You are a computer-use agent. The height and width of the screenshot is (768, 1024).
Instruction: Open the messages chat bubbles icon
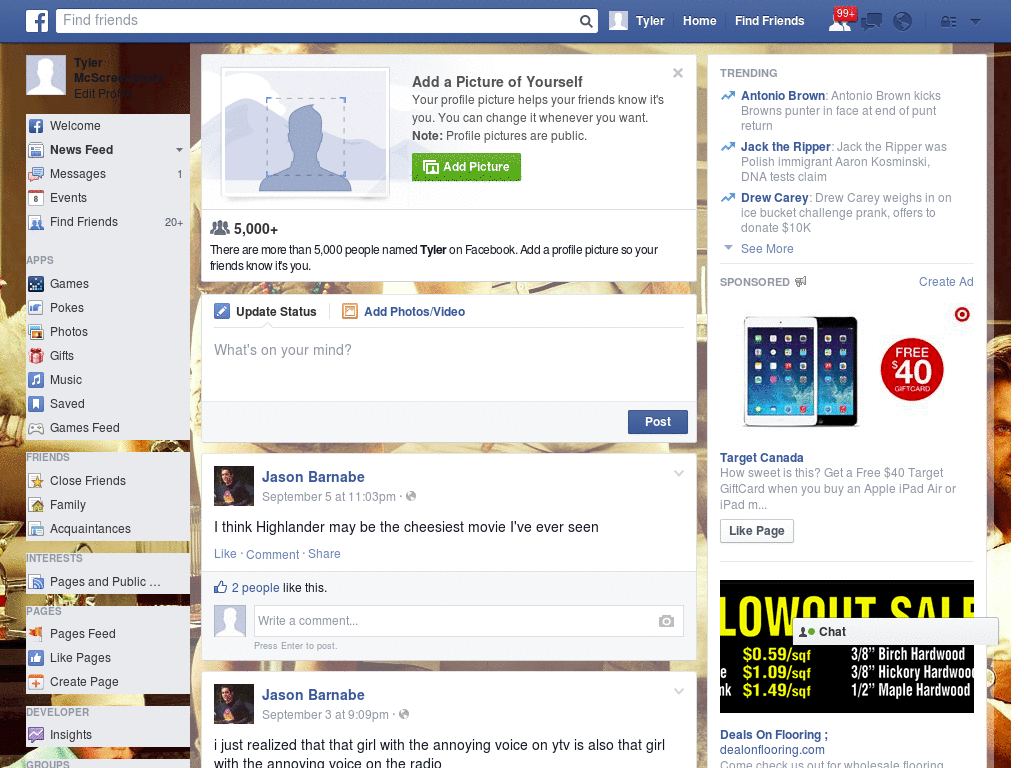[871, 22]
